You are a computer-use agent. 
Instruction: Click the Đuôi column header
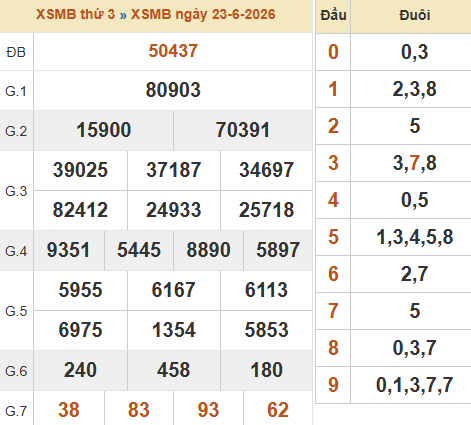(415, 15)
